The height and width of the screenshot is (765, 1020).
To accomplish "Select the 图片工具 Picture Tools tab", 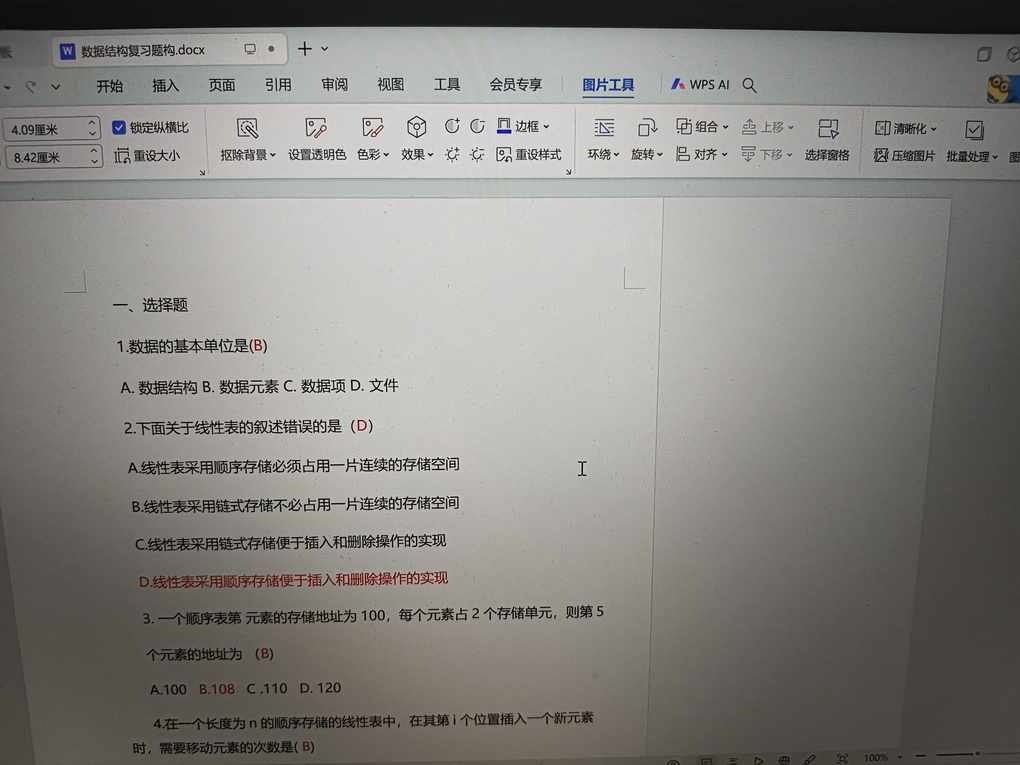I will pyautogui.click(x=608, y=85).
